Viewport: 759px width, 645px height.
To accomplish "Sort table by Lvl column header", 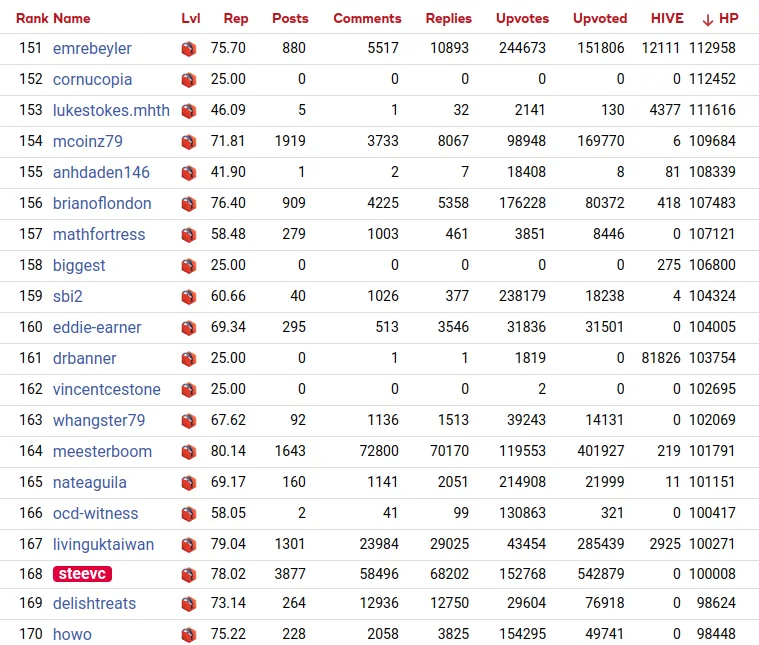I will pos(191,18).
